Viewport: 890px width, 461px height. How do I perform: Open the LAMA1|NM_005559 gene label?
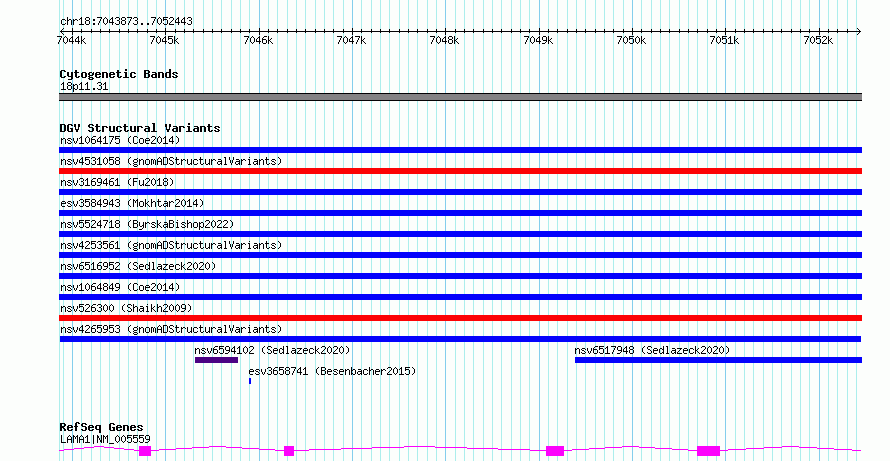105,439
